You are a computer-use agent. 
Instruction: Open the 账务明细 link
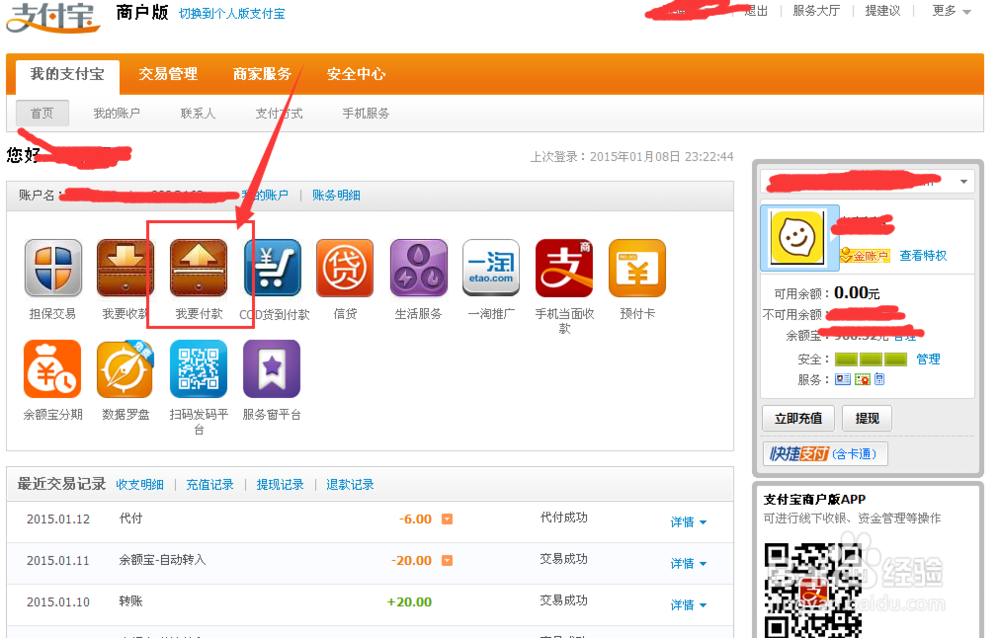(336, 195)
